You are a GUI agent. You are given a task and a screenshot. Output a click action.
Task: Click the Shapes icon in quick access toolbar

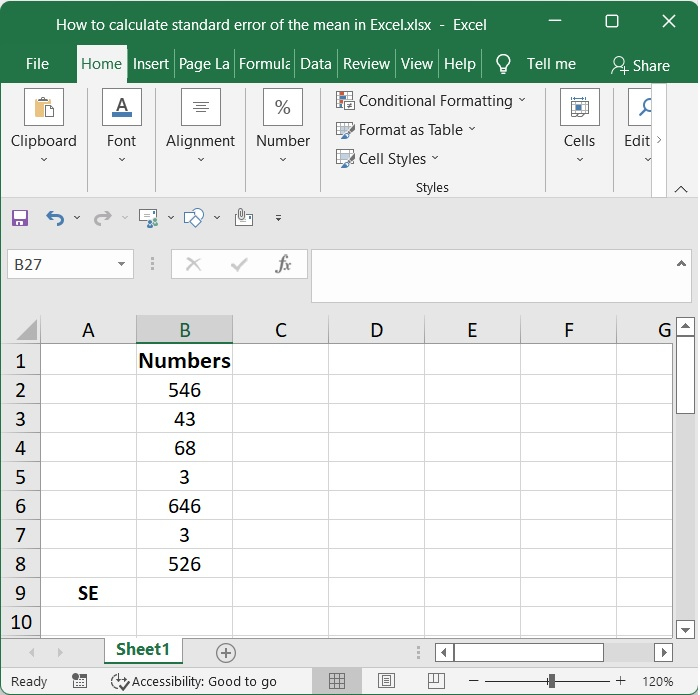tap(194, 218)
